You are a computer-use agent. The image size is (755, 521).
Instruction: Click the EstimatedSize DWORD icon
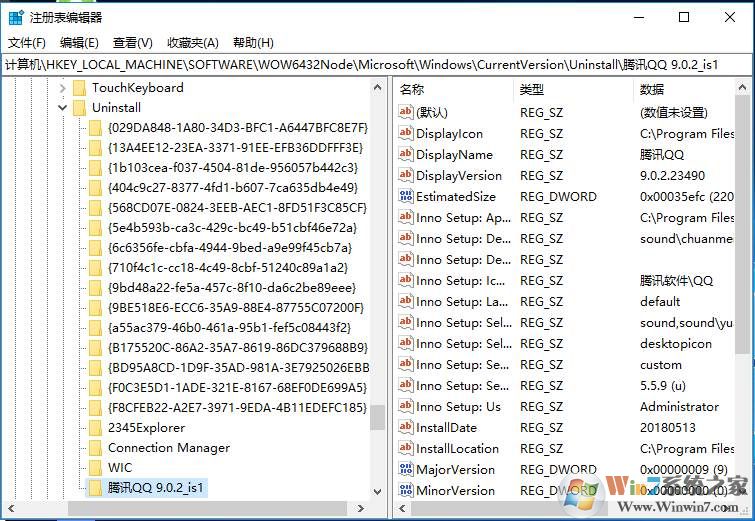click(406, 196)
